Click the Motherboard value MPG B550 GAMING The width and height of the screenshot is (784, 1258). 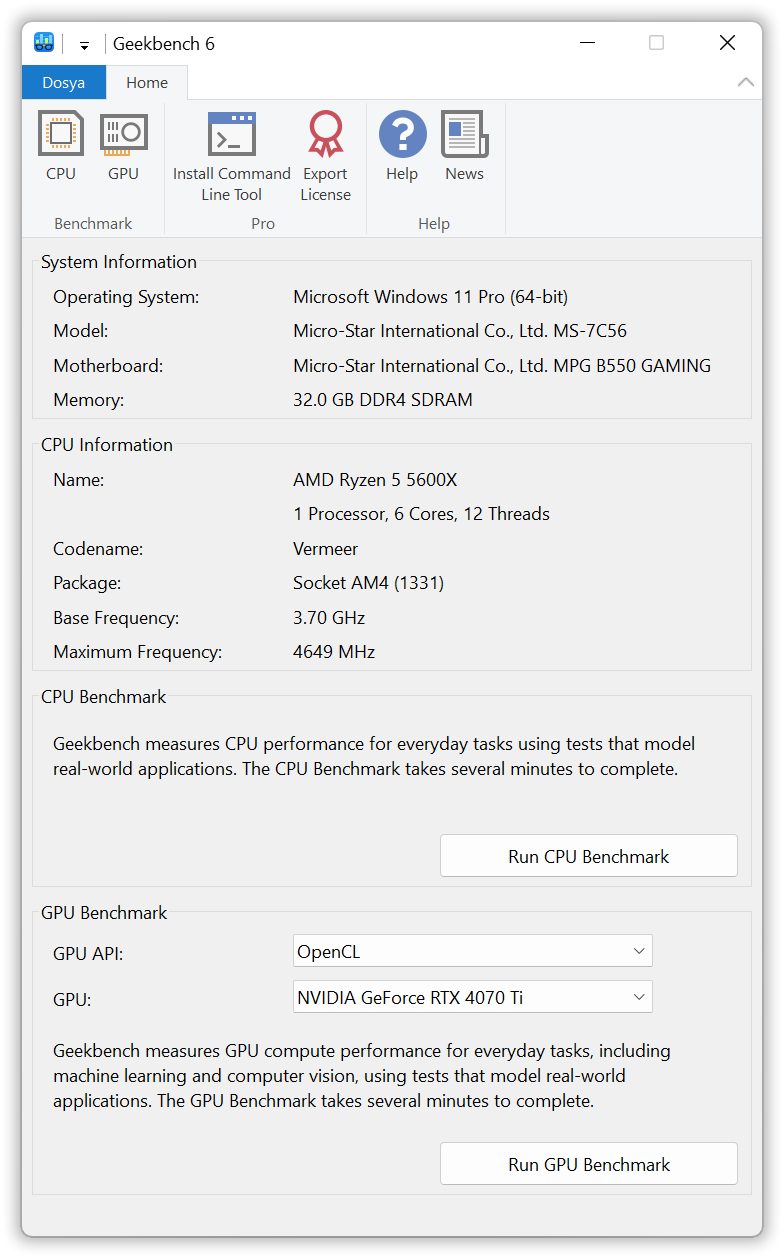click(x=502, y=366)
